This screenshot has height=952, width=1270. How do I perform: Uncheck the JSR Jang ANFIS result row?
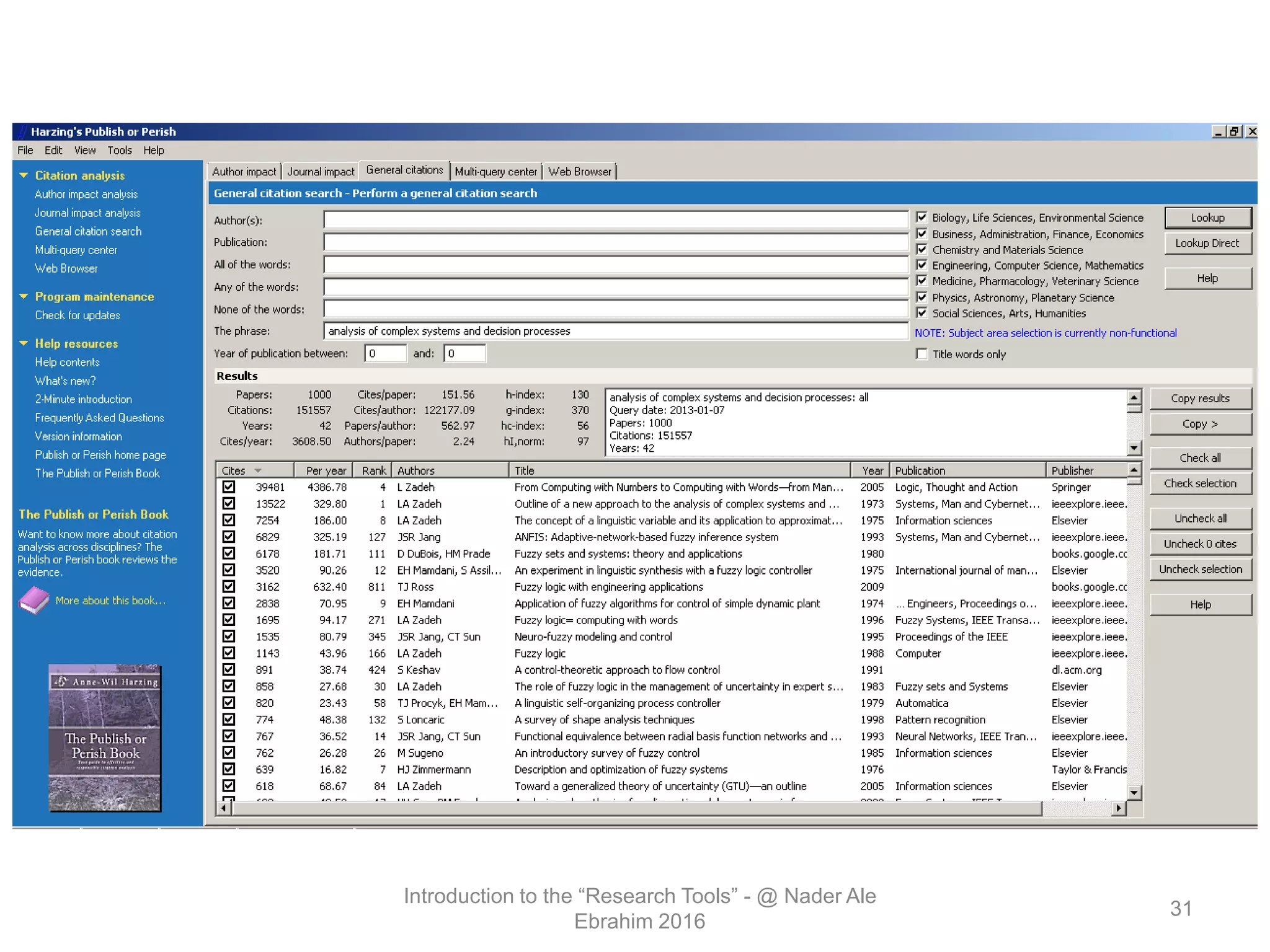pos(229,537)
